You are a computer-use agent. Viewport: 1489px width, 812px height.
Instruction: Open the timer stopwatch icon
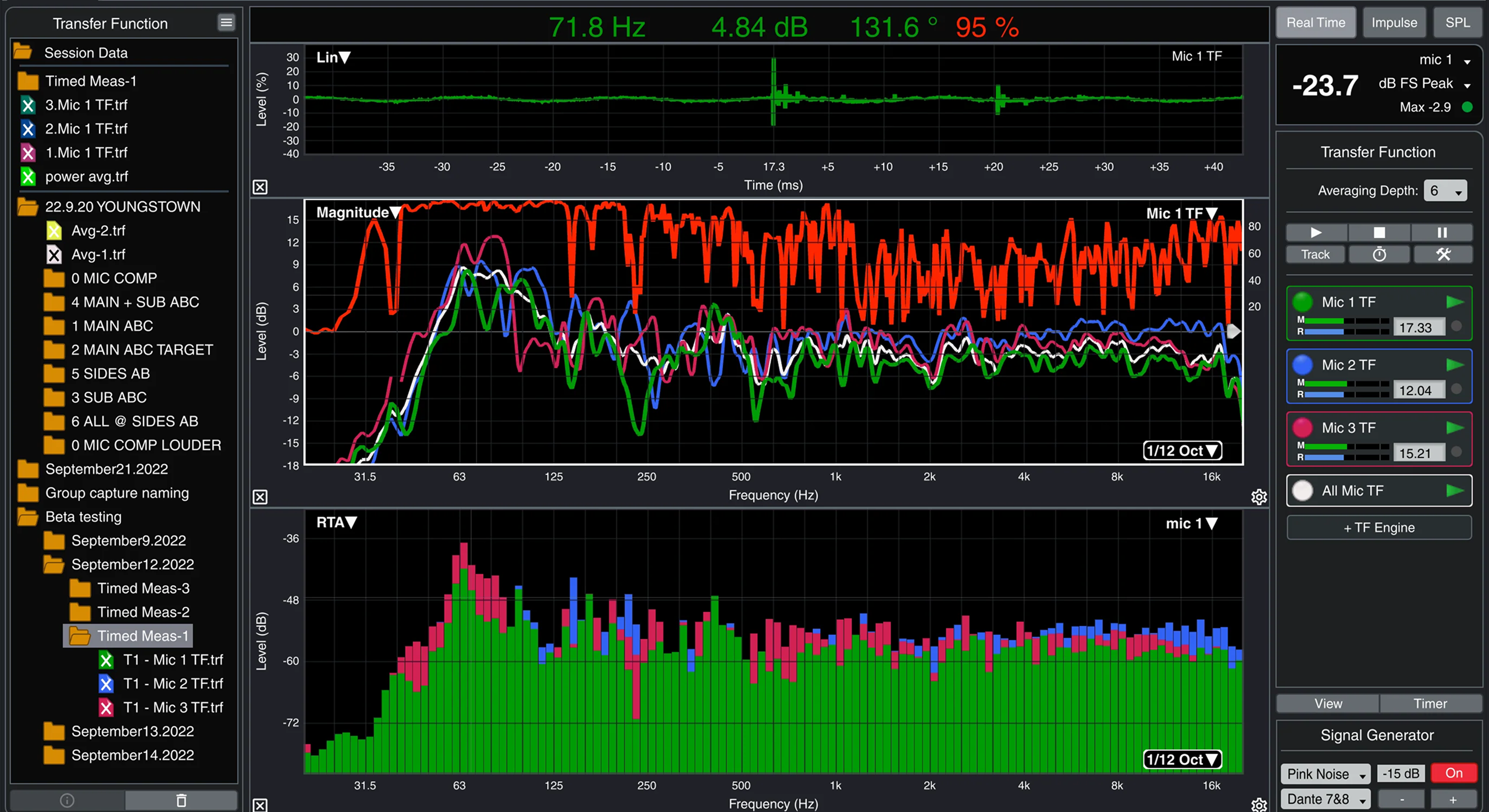pos(1379,254)
